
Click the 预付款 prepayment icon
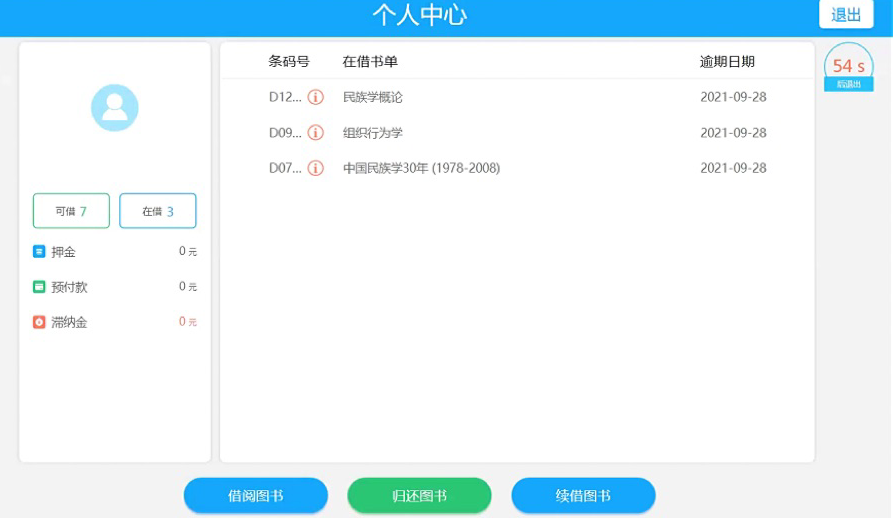tap(39, 287)
